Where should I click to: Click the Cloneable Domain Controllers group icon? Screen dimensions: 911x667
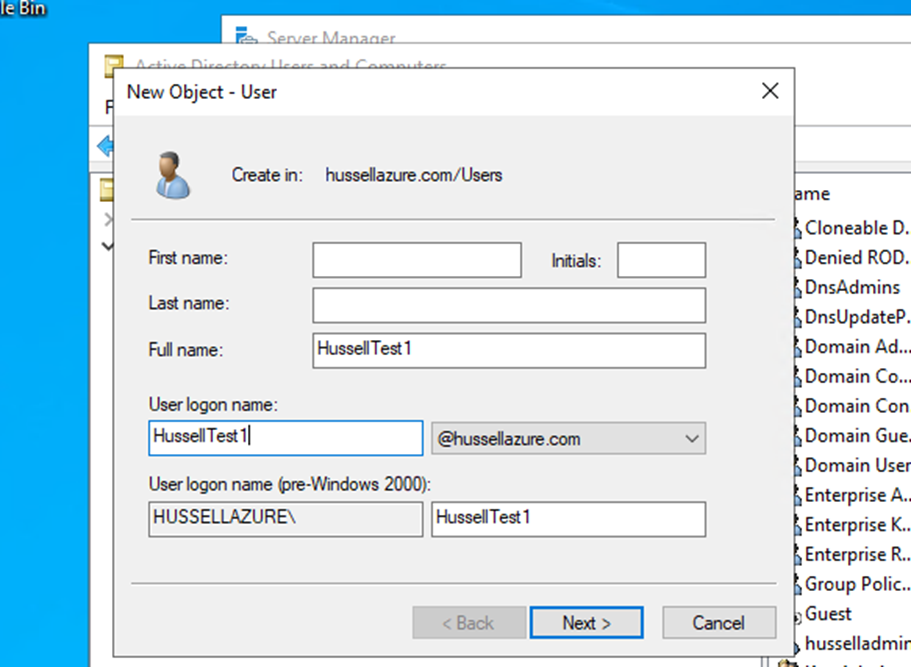[x=797, y=227]
